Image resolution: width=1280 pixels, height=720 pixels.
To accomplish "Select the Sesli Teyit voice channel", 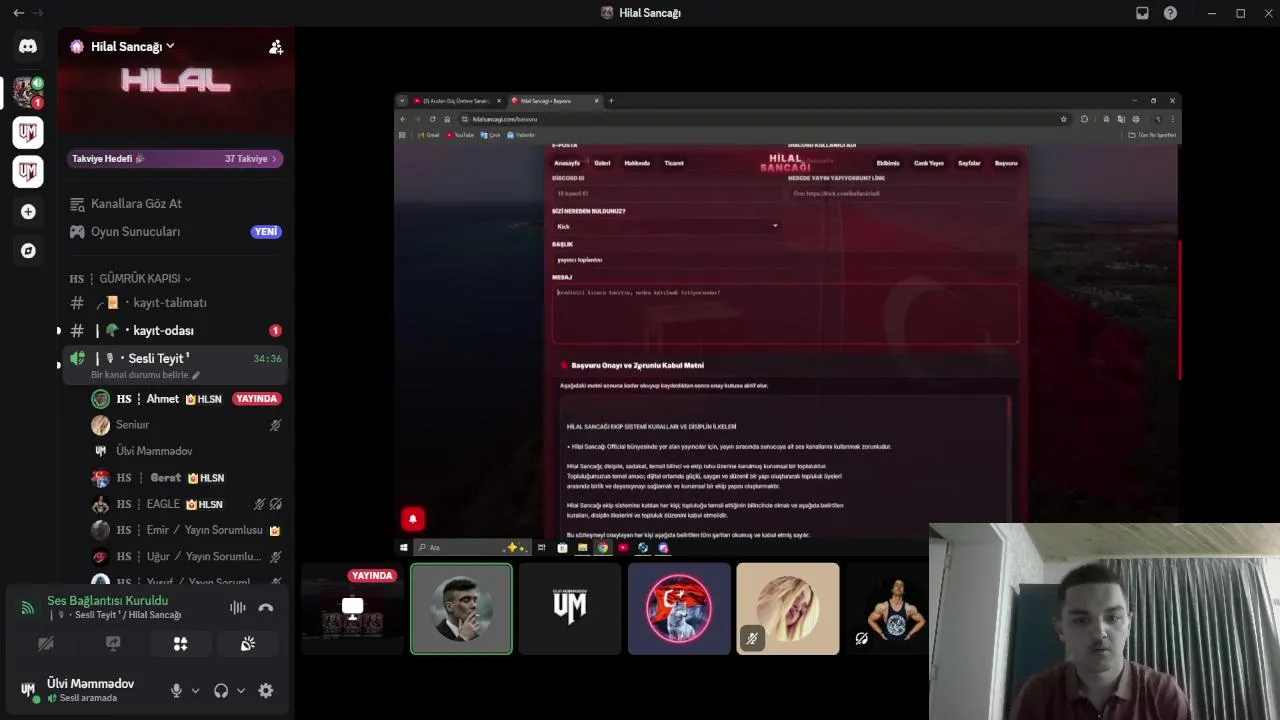I will click(x=174, y=358).
